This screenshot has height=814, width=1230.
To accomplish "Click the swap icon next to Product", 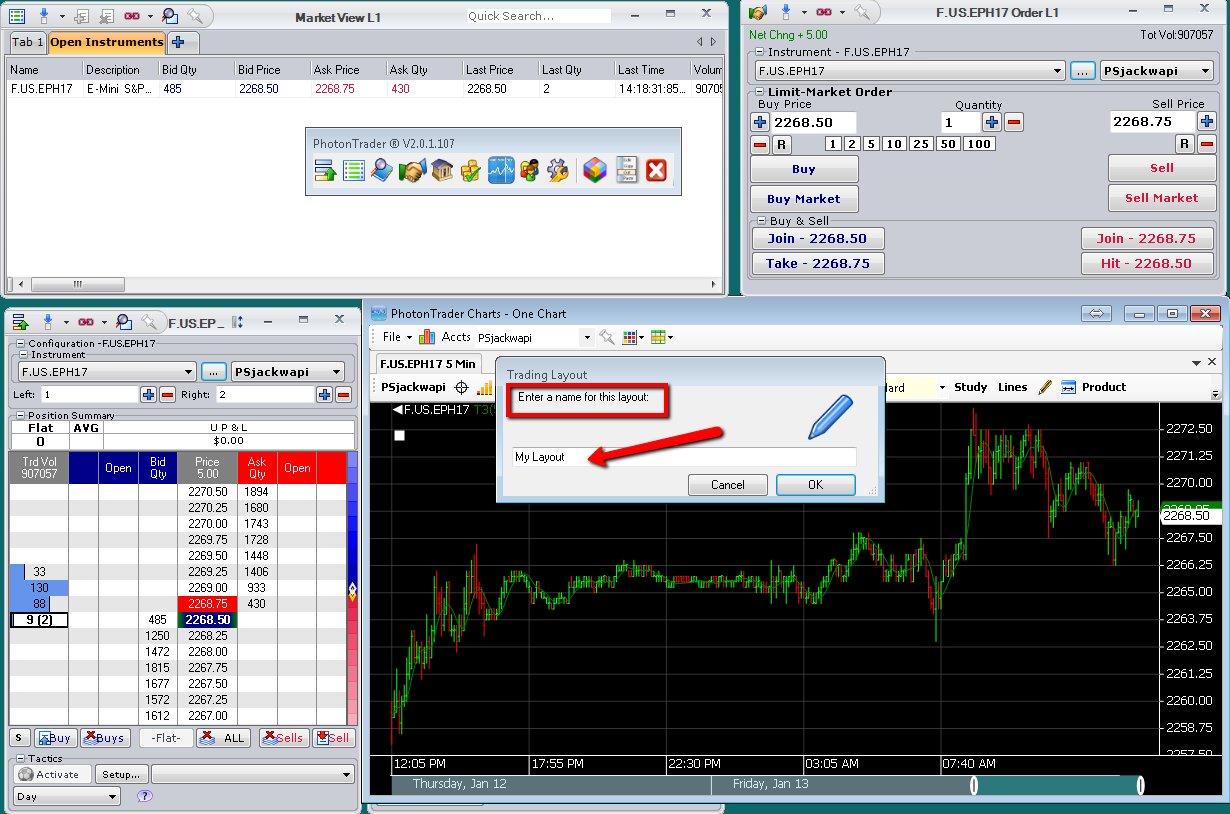I will click(1069, 387).
